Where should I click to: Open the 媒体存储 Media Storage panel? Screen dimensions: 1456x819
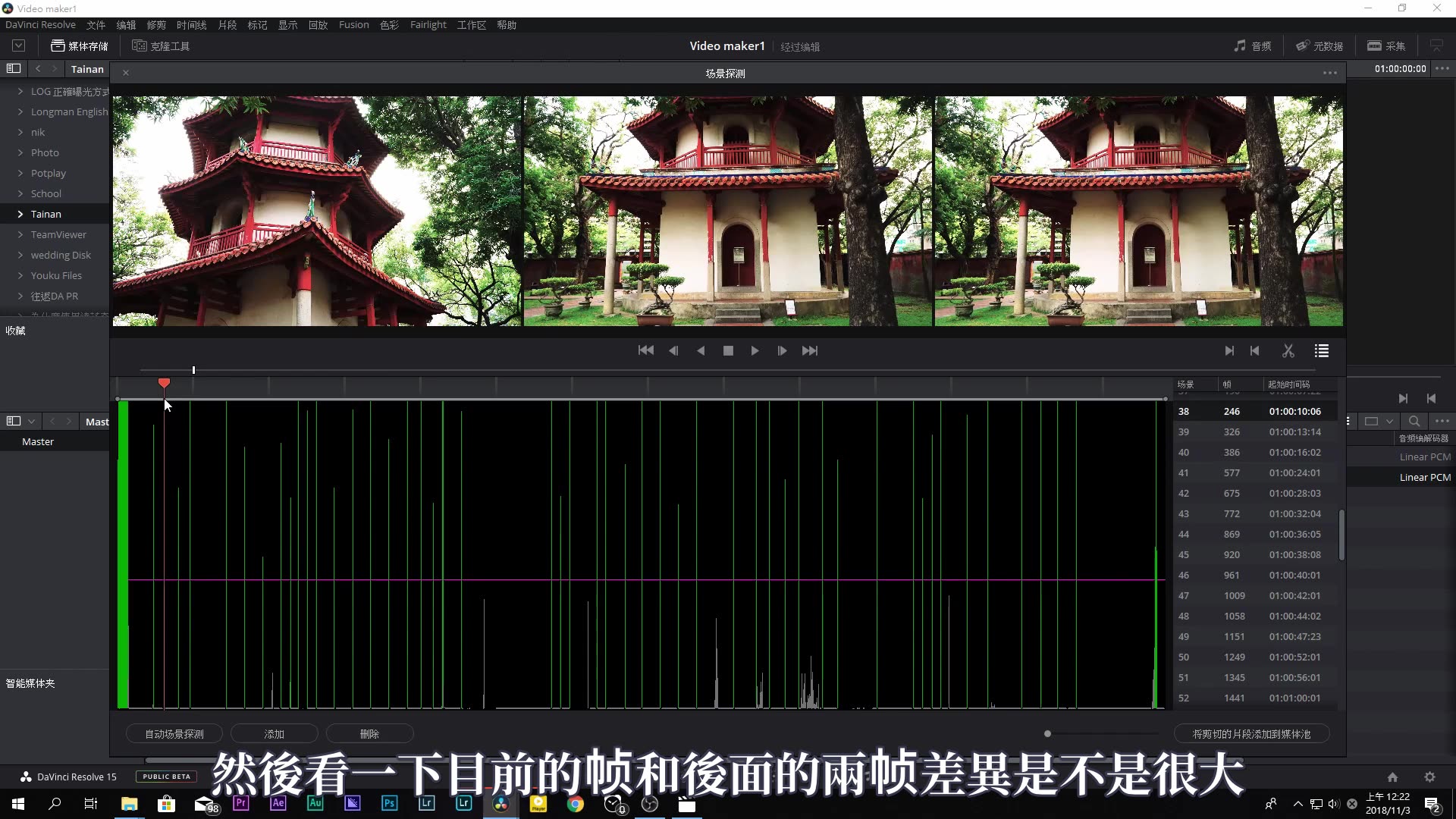point(78,45)
